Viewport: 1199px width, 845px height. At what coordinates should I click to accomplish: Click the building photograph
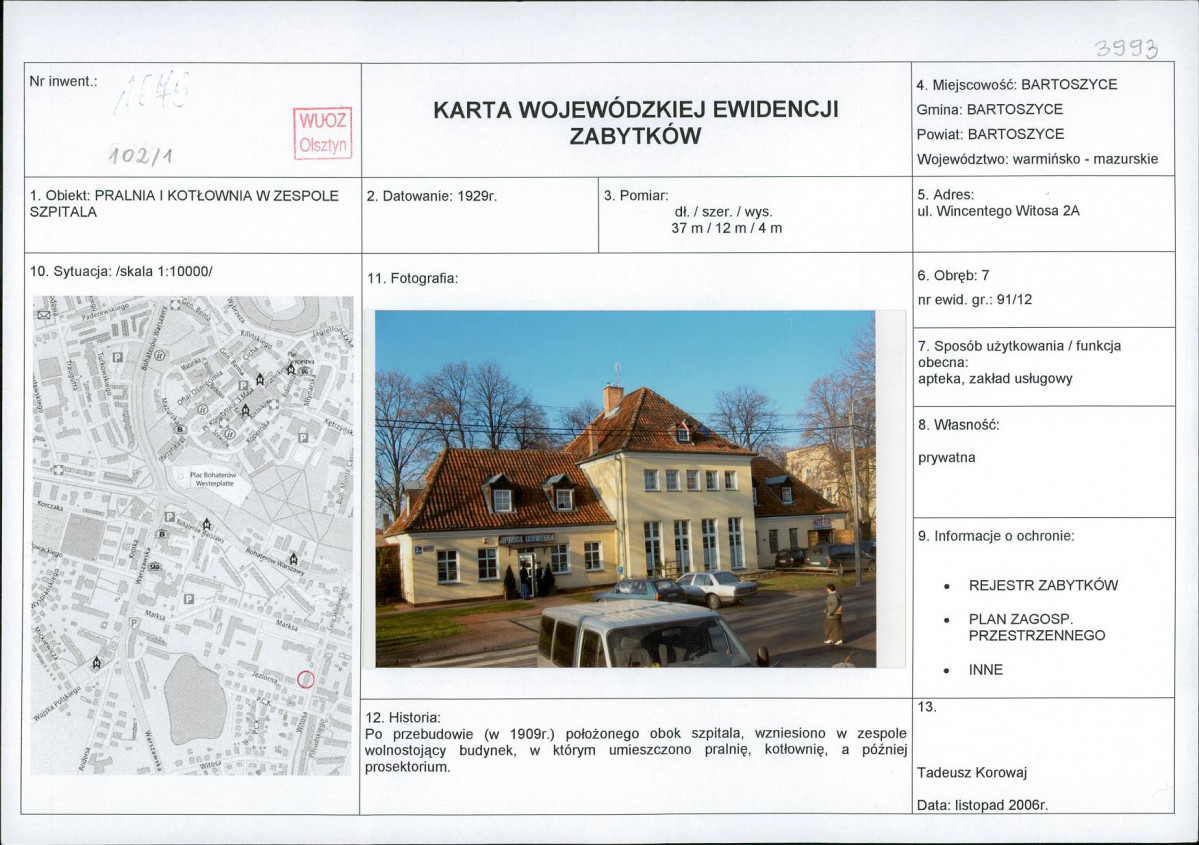coord(625,489)
